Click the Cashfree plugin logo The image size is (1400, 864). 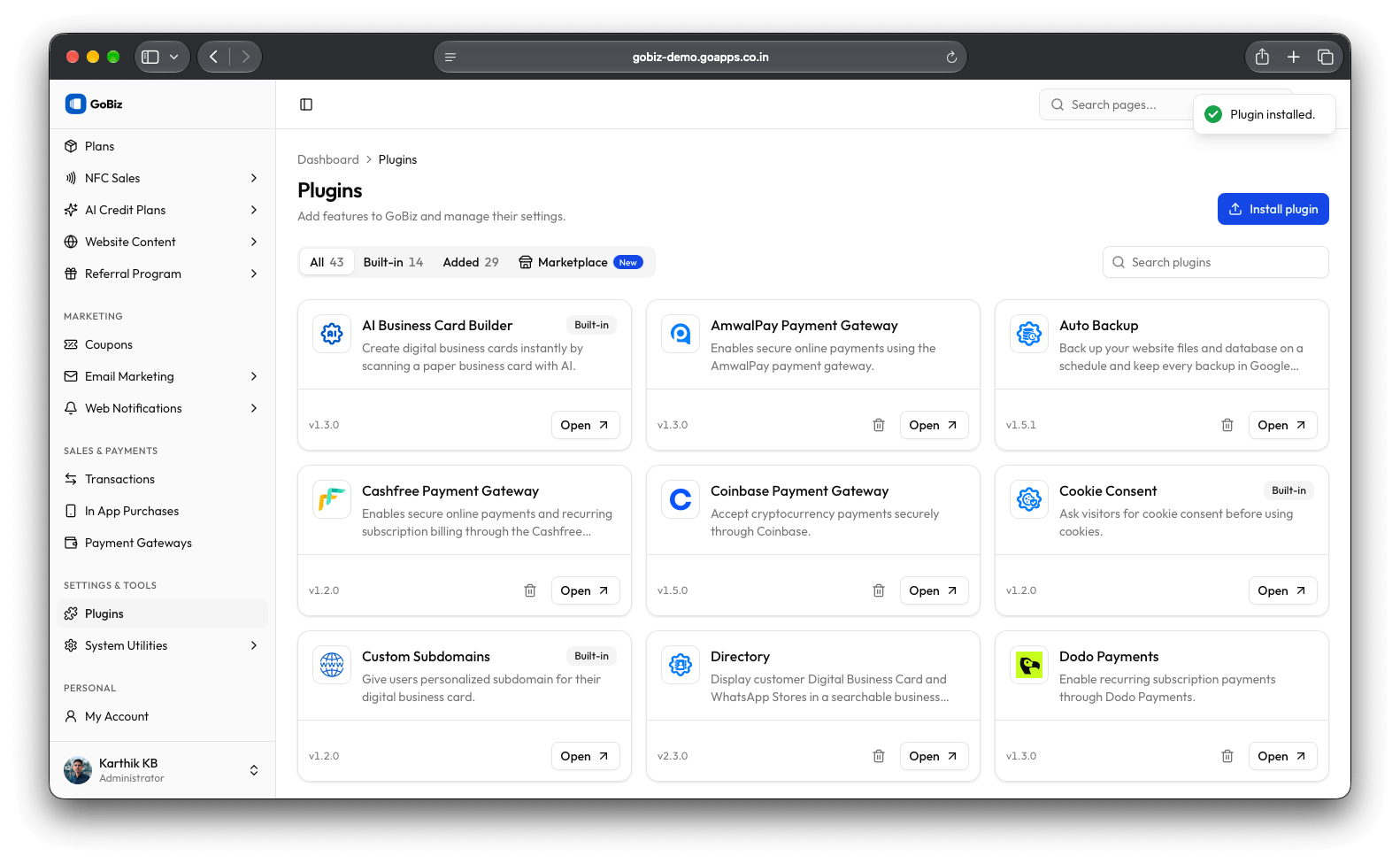coord(332,499)
